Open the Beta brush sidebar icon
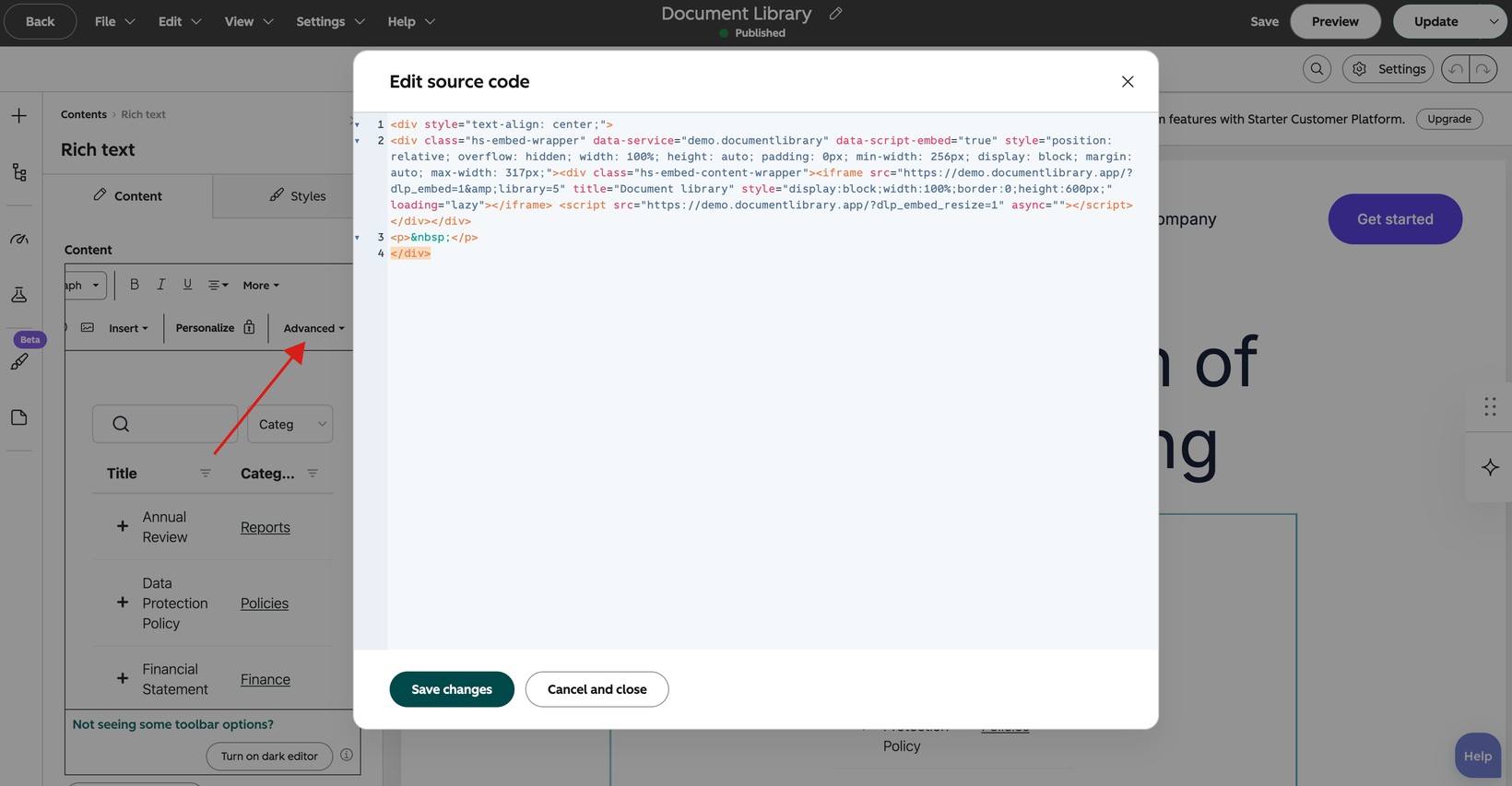Viewport: 1512px width, 786px height. click(19, 362)
